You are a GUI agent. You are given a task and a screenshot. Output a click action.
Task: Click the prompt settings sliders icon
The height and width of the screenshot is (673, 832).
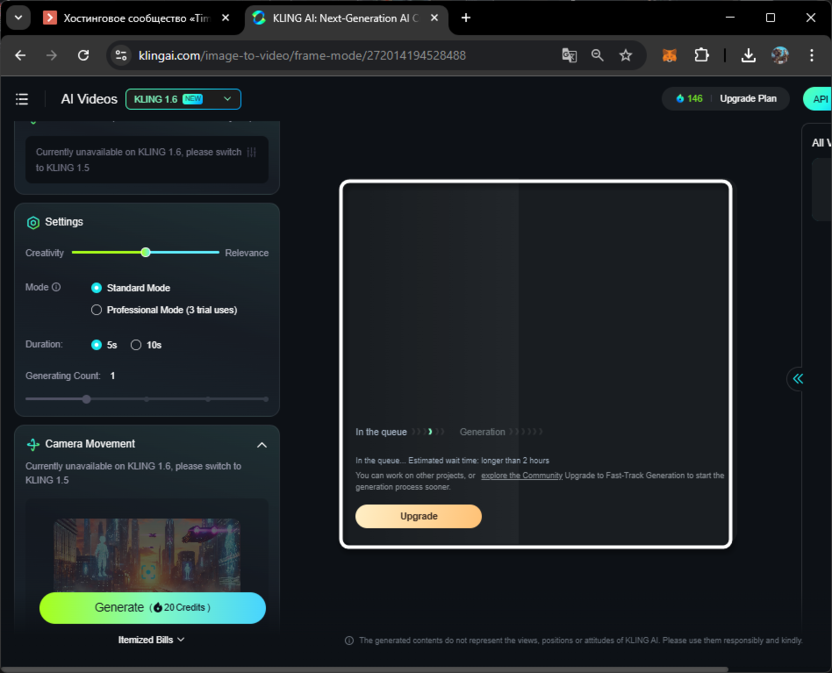coord(252,152)
